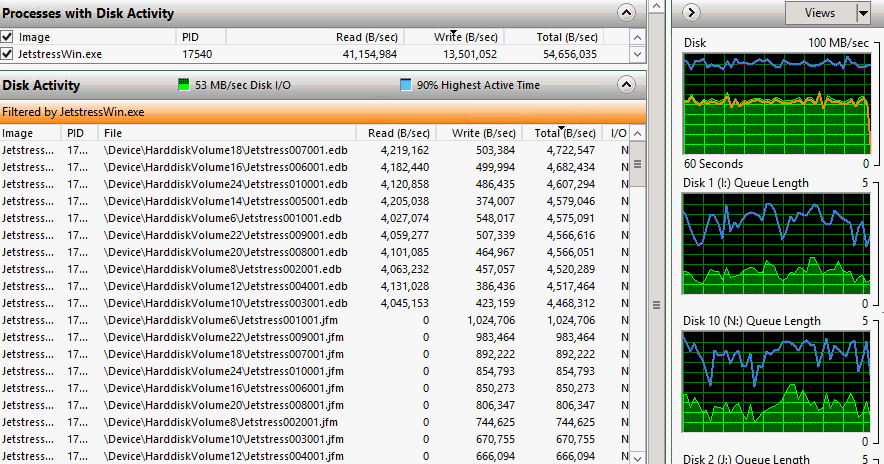Uncheck the JetstressWin.exe process checkbox

point(7,54)
